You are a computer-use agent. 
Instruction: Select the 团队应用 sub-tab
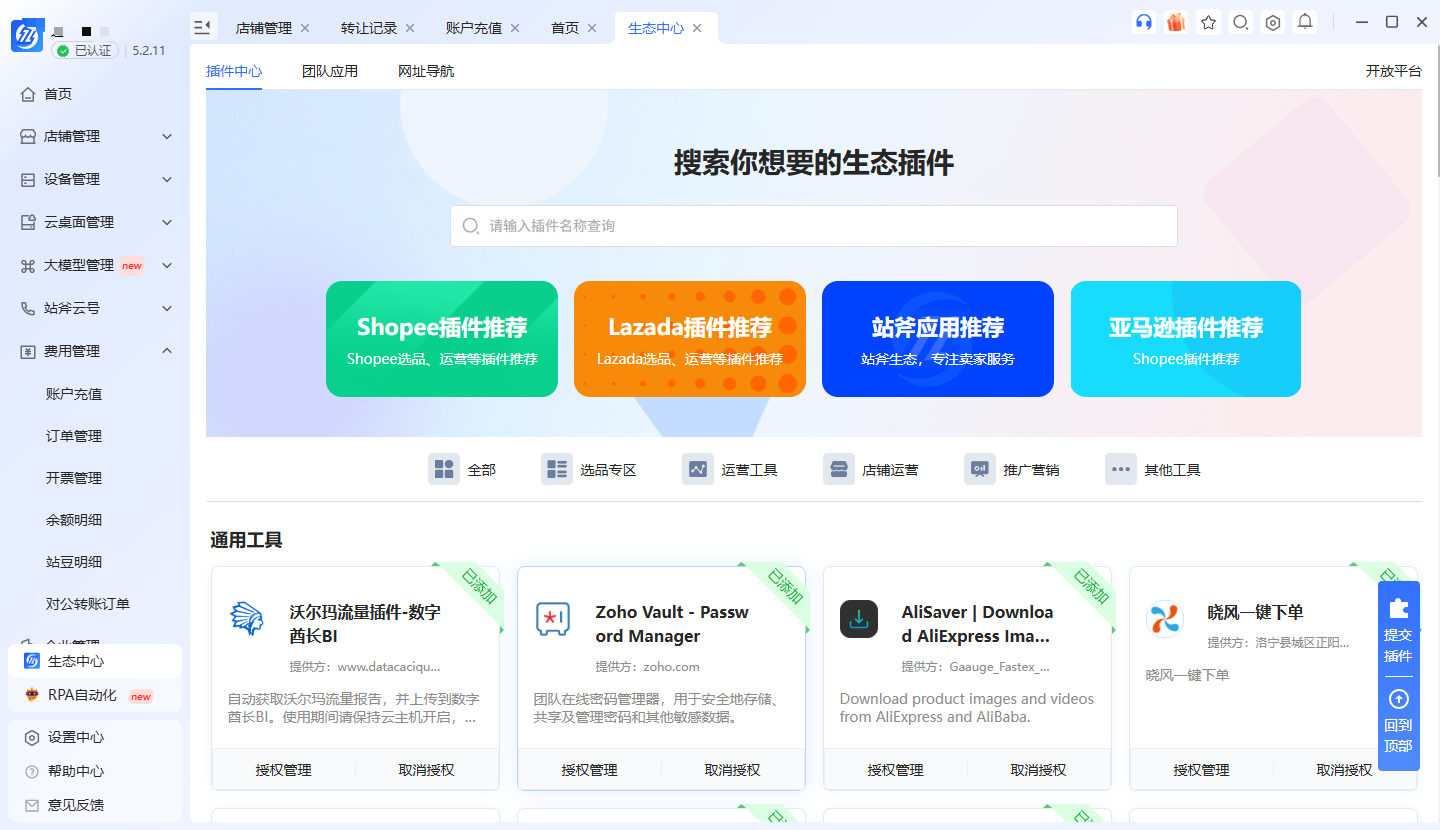330,71
